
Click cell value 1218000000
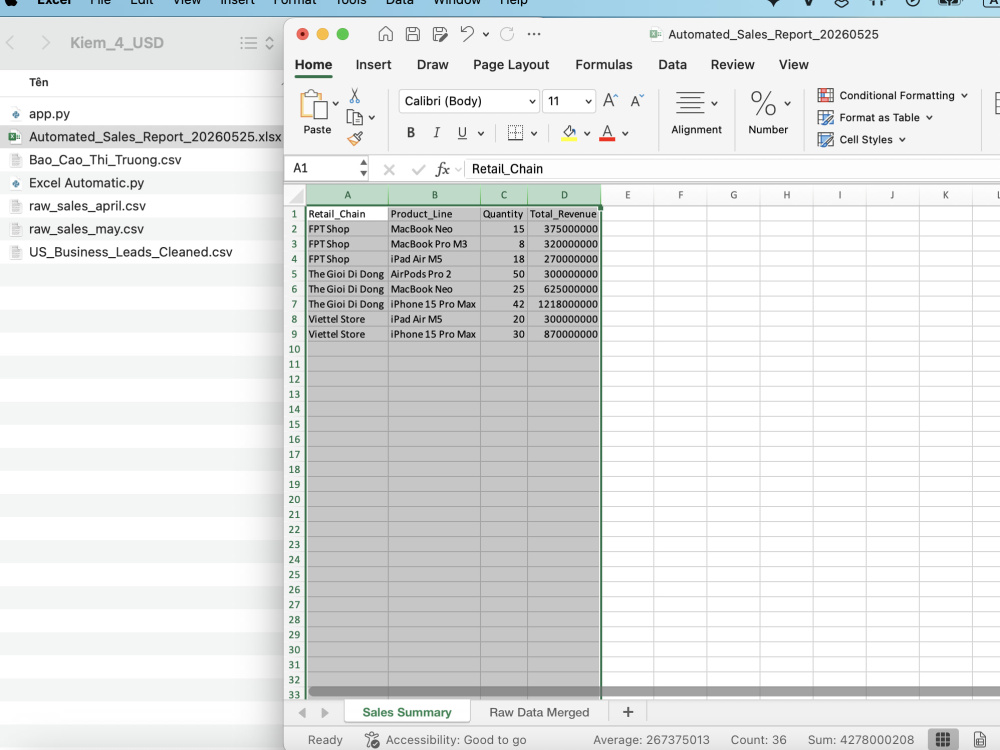564,304
